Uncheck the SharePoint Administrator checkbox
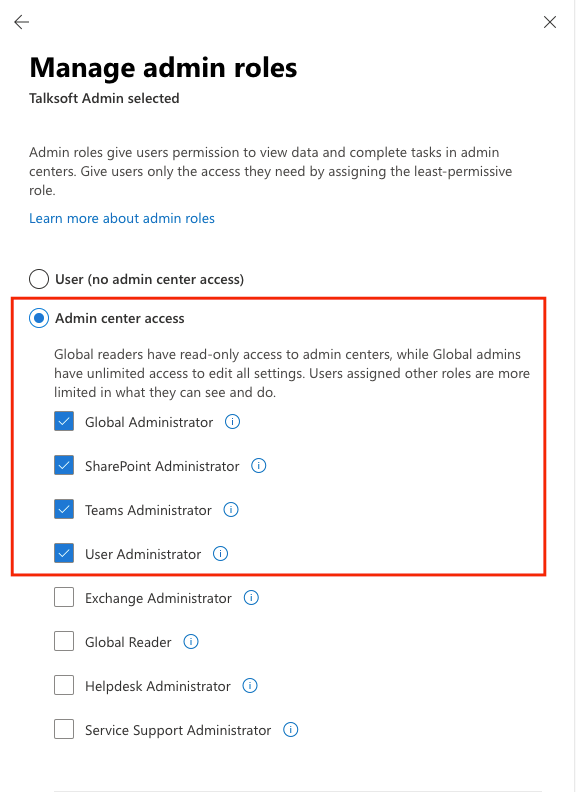576x792 pixels. pos(64,465)
